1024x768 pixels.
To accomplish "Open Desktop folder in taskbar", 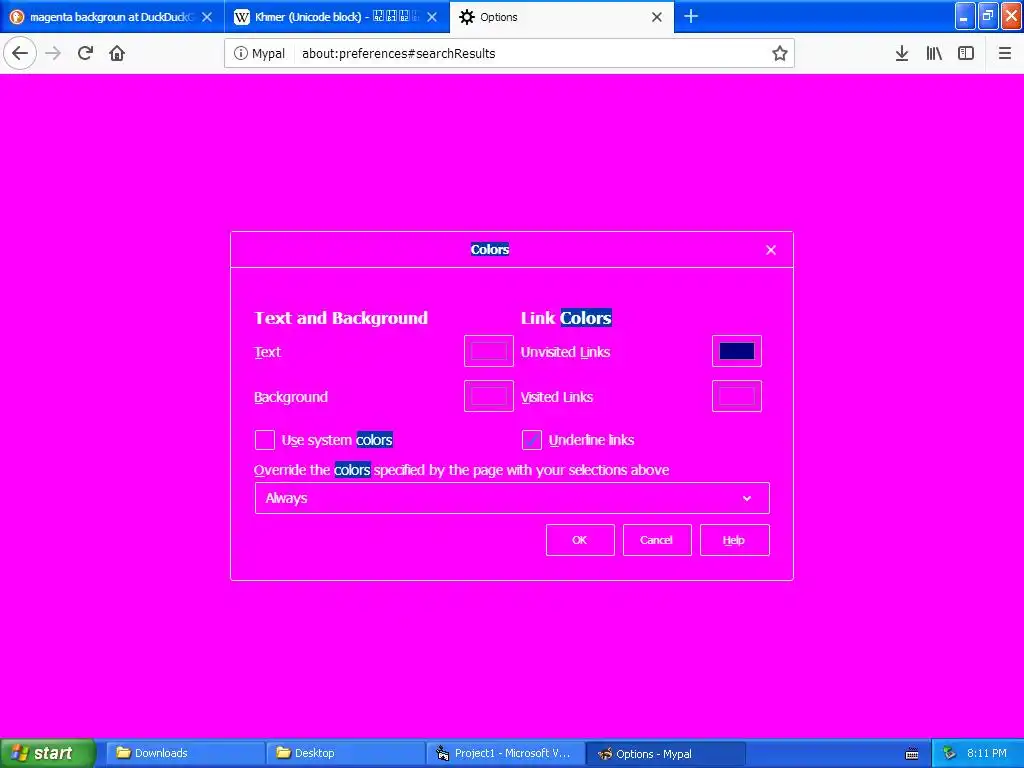I will [x=345, y=754].
